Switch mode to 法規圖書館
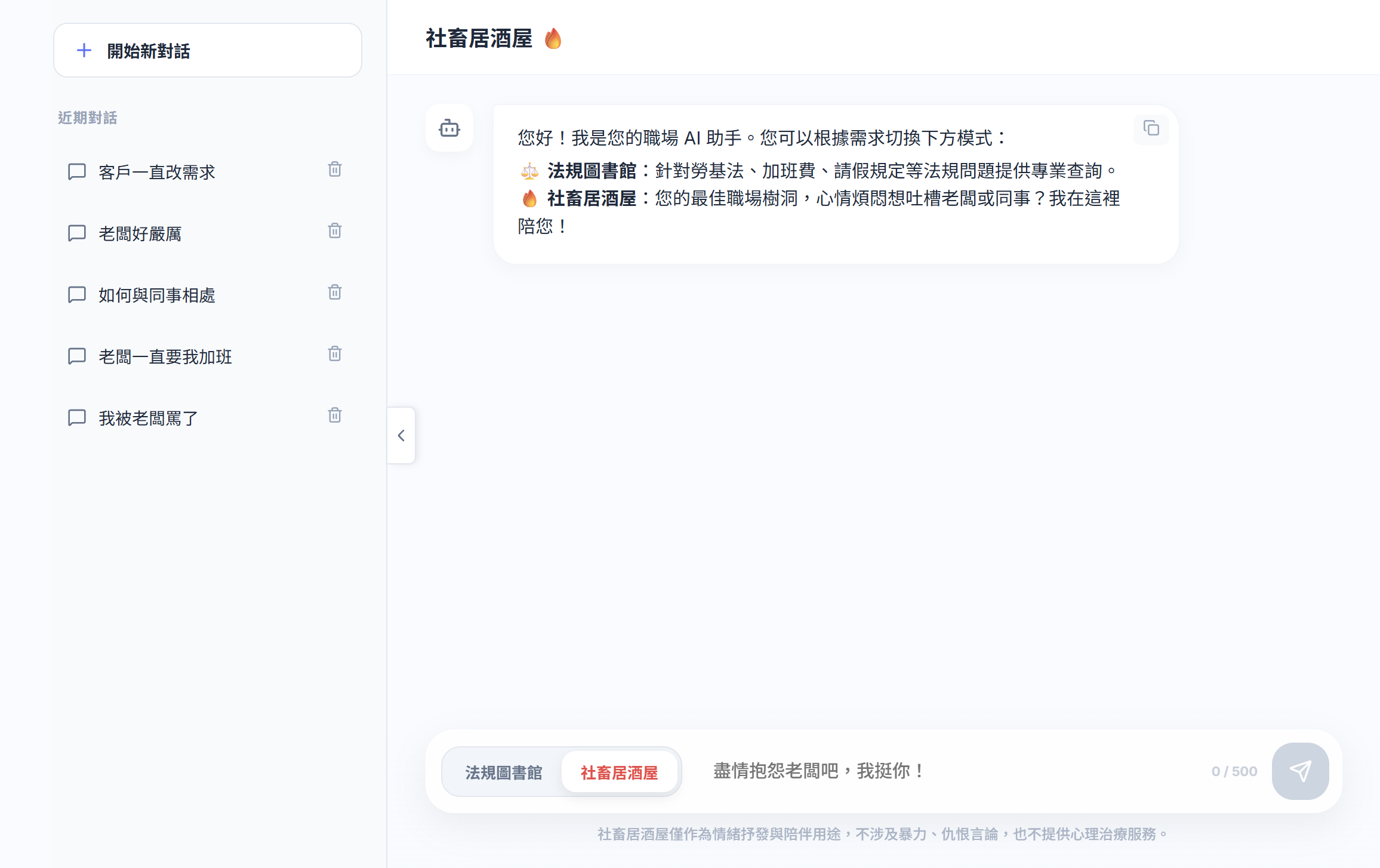Viewport: 1380px width, 868px height. tap(503, 772)
